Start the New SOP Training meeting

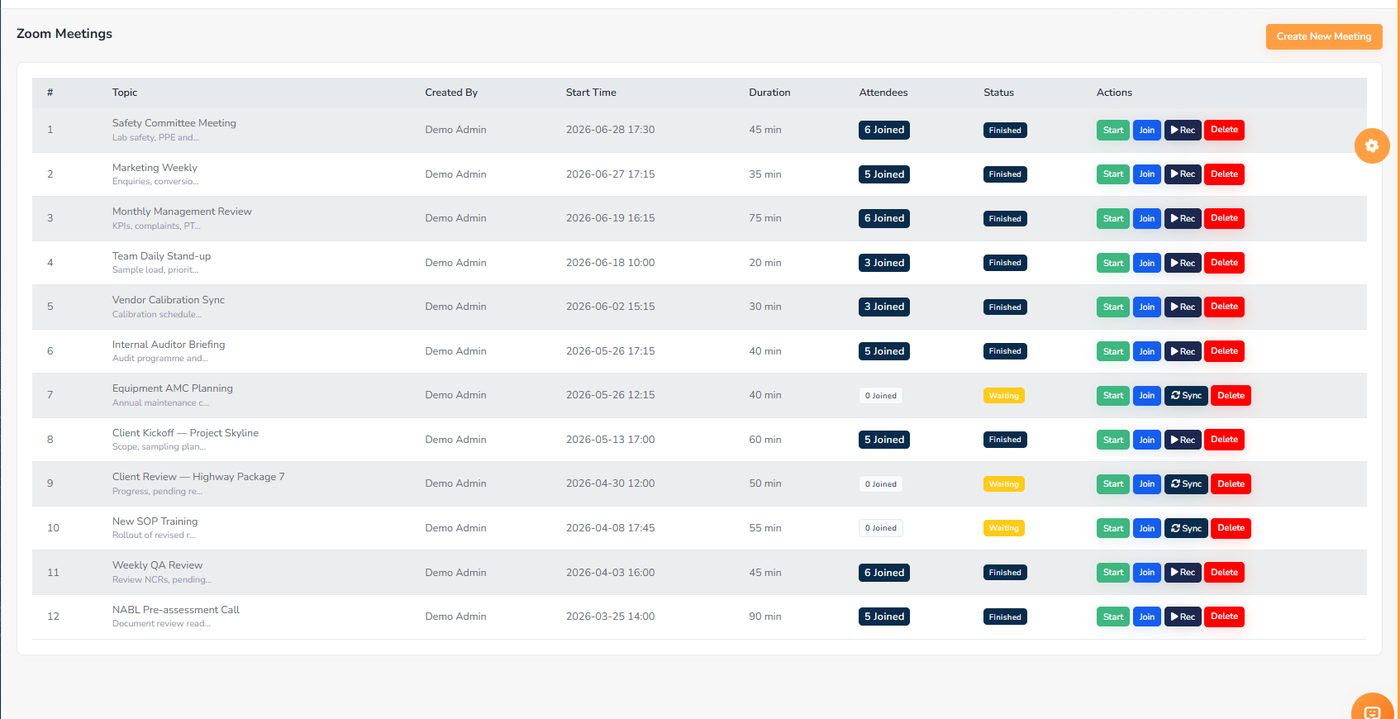coord(1113,528)
